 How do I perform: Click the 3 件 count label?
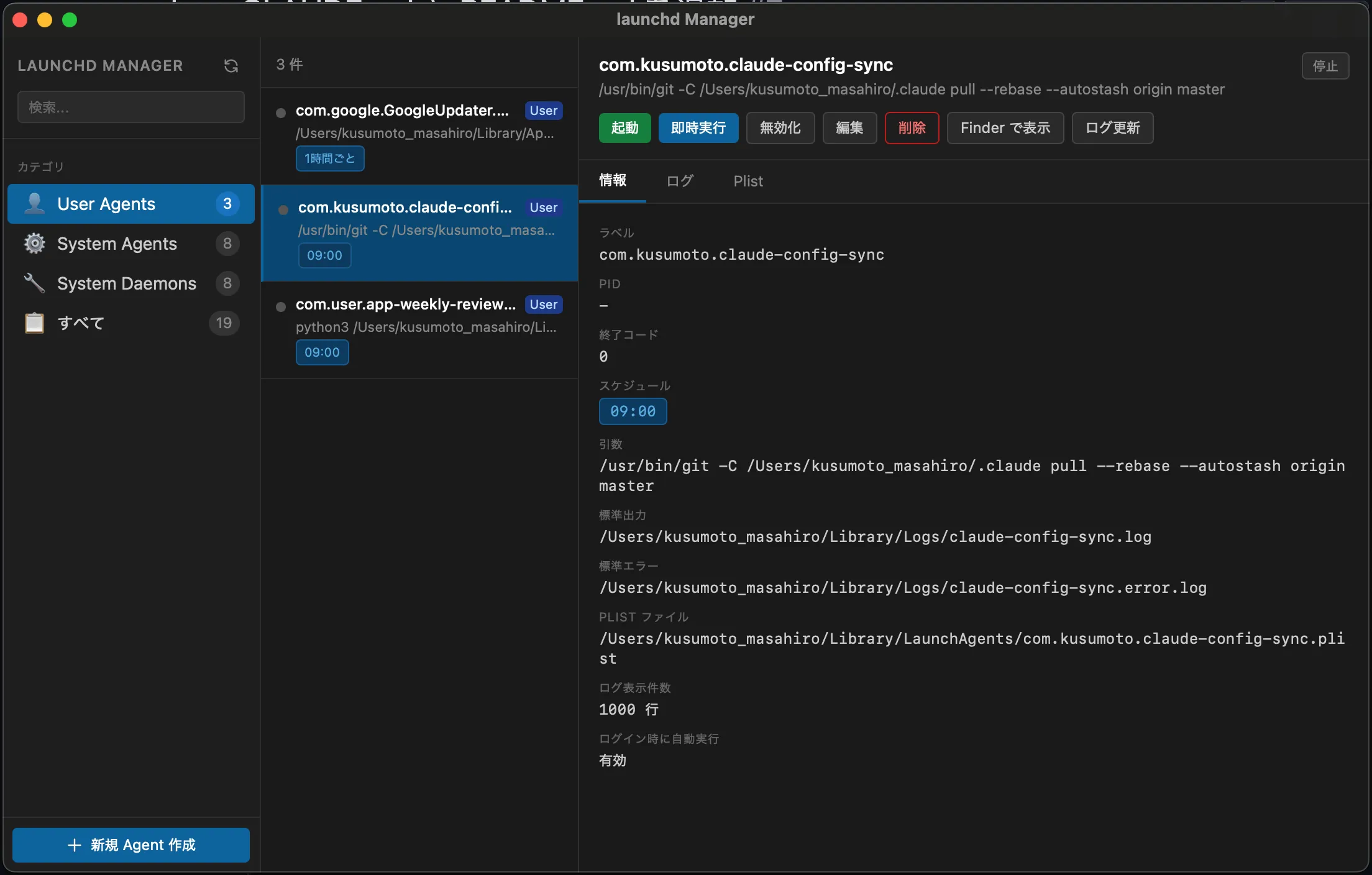tap(290, 65)
